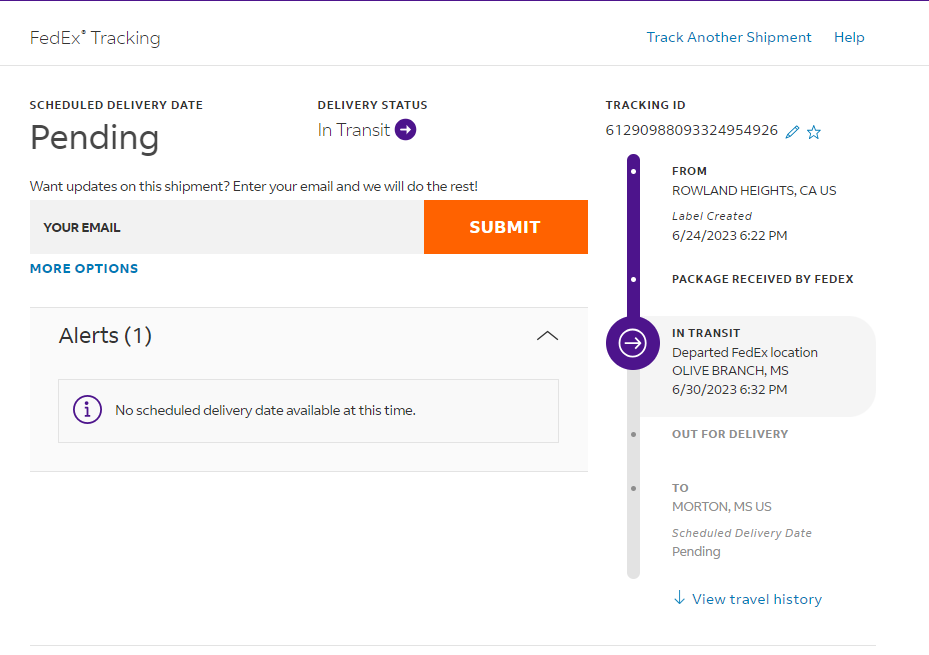
Task: Click the info icon in the alert message
Action: tap(88, 410)
